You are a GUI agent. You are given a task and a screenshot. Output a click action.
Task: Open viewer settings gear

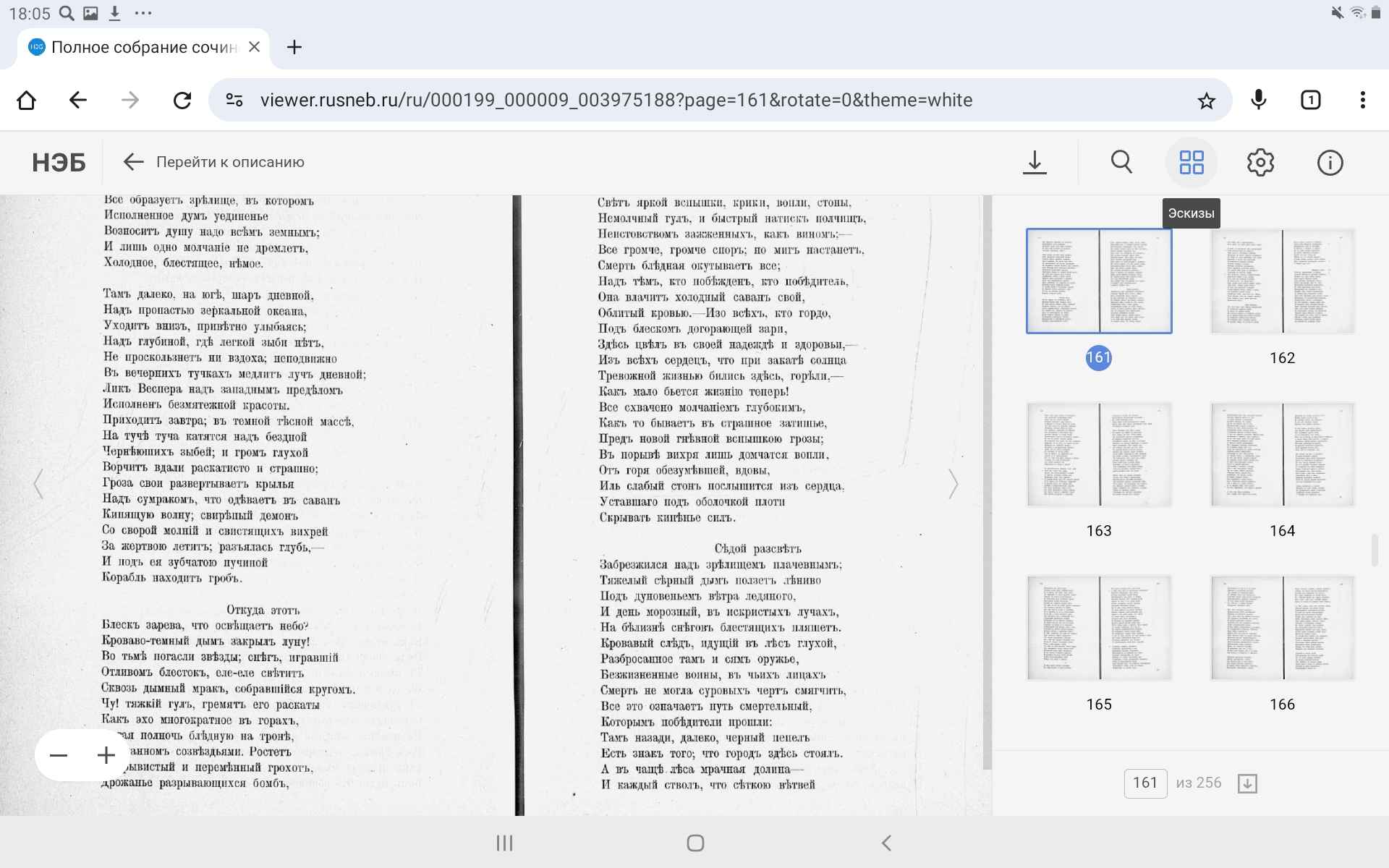pos(1260,162)
